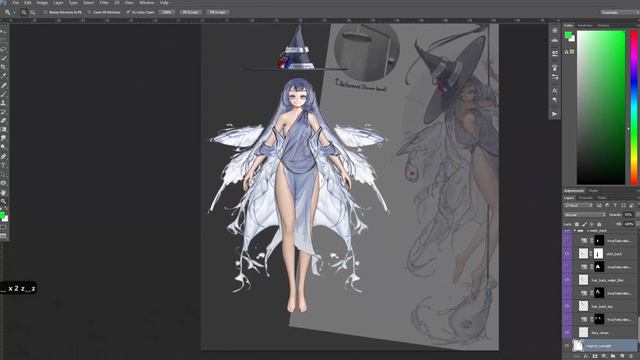Pick a shade in the green color field
640x360 pixels.
click(601, 107)
